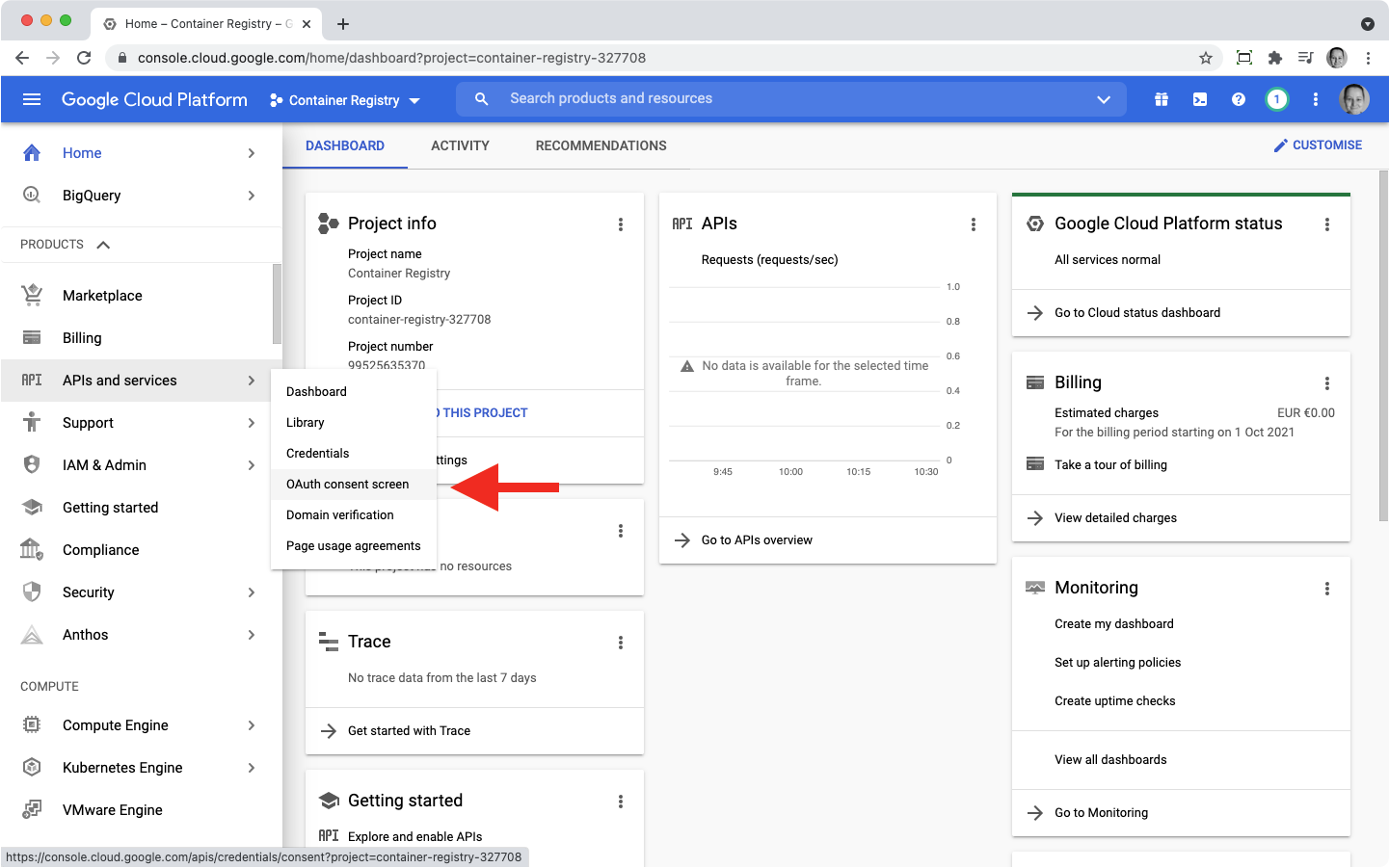Image resolution: width=1389 pixels, height=868 pixels.
Task: Expand the IAM & Admin submenu chevron
Action: pyautogui.click(x=252, y=465)
